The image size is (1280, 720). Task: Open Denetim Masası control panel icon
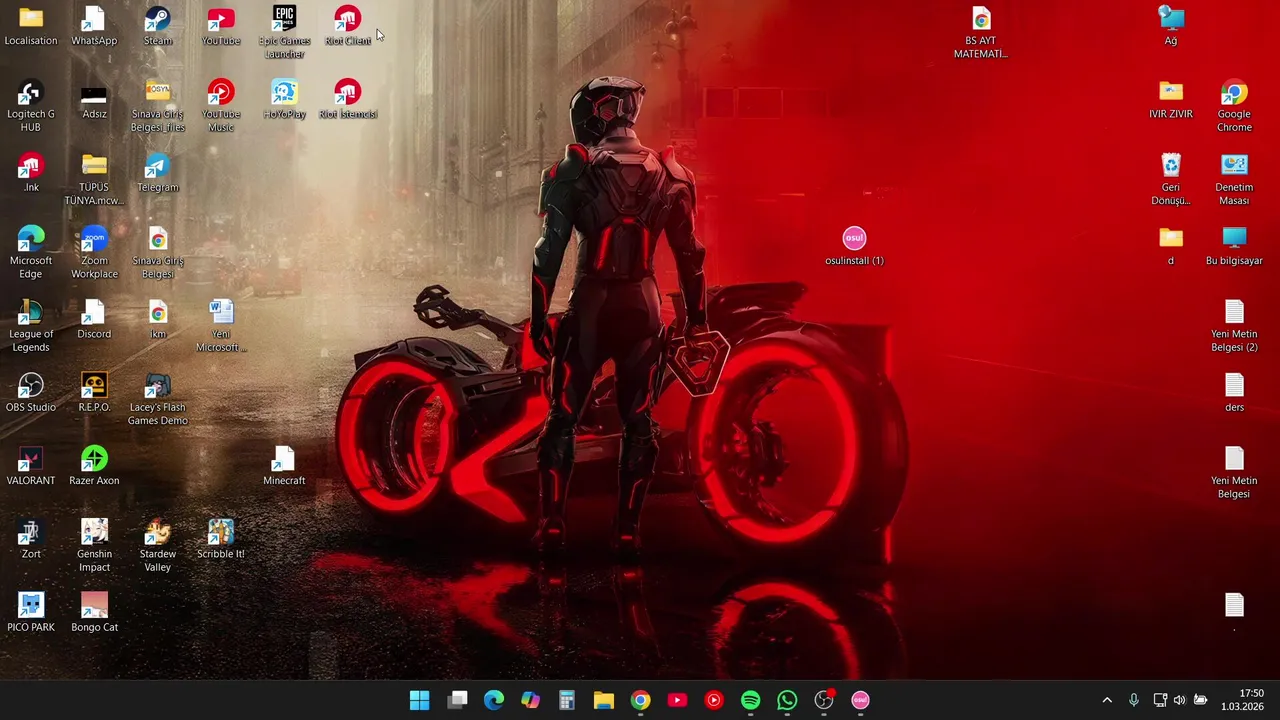click(x=1234, y=180)
